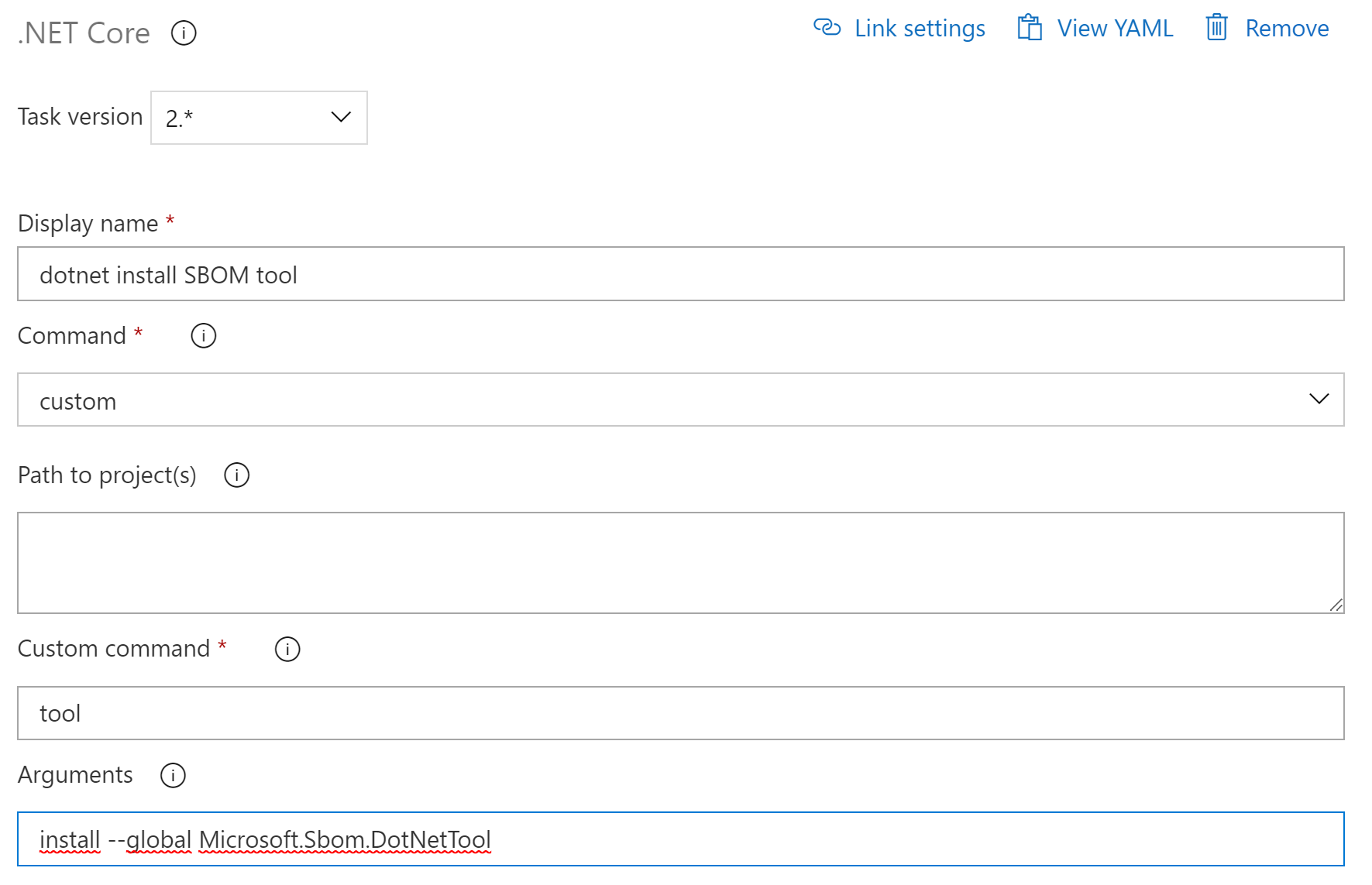Click inside the Path to project(s) text area

681,563
